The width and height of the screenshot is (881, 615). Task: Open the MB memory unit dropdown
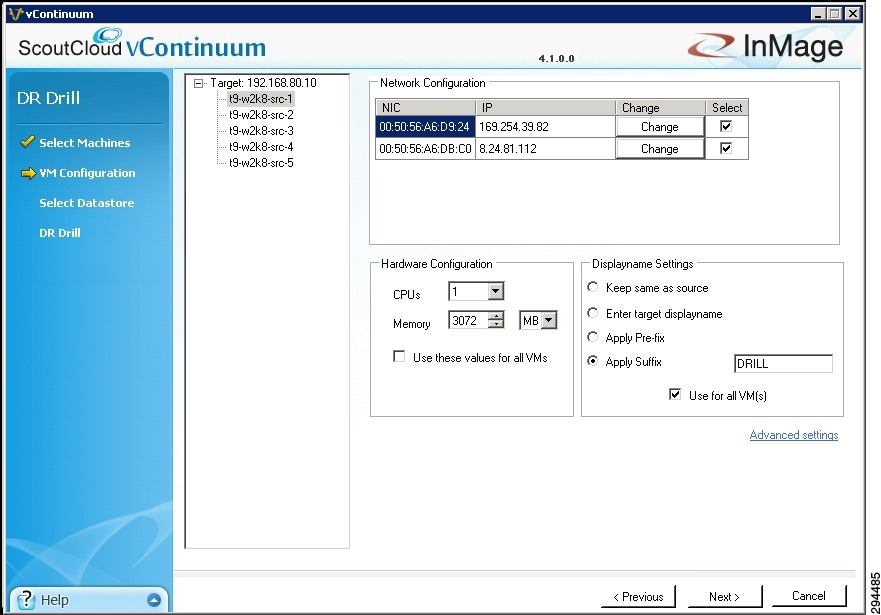point(549,321)
